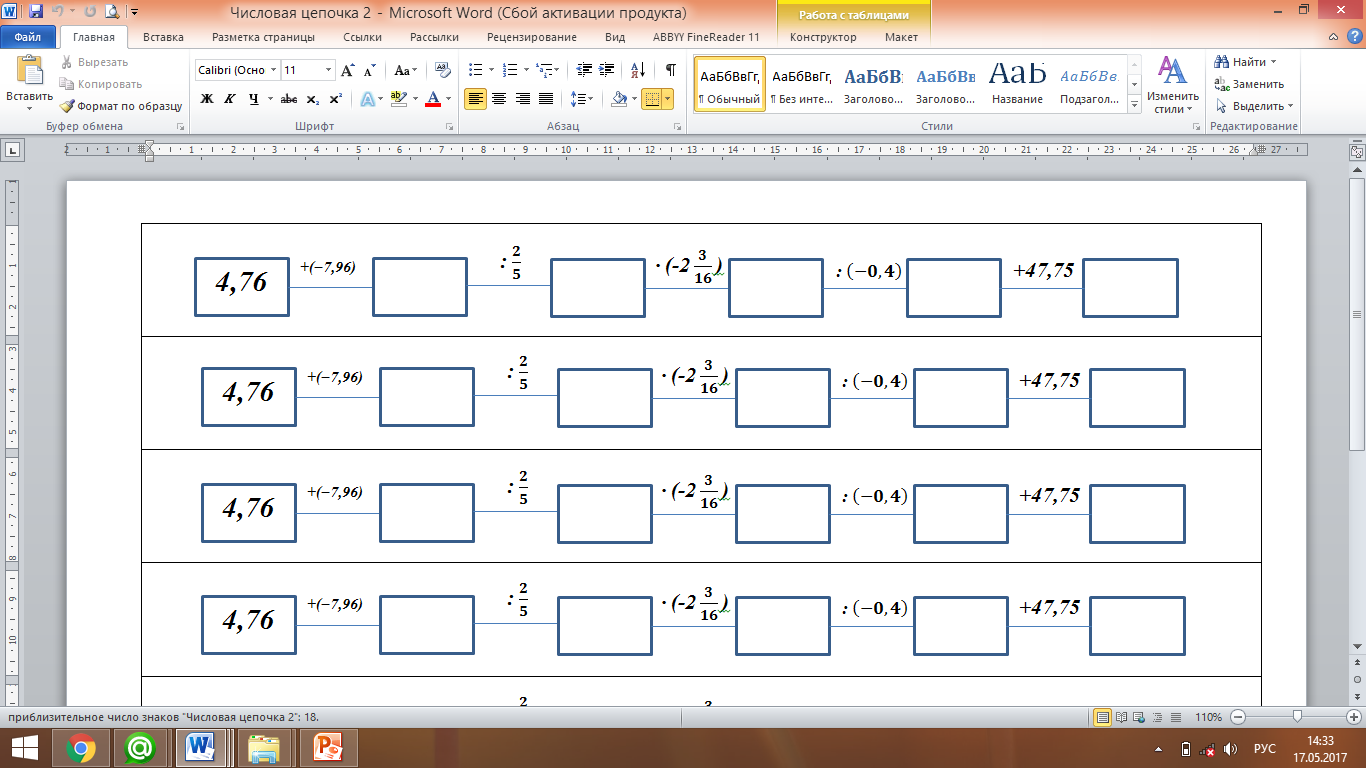
Task: Click the Заменить (Replace) button
Action: click(1250, 84)
